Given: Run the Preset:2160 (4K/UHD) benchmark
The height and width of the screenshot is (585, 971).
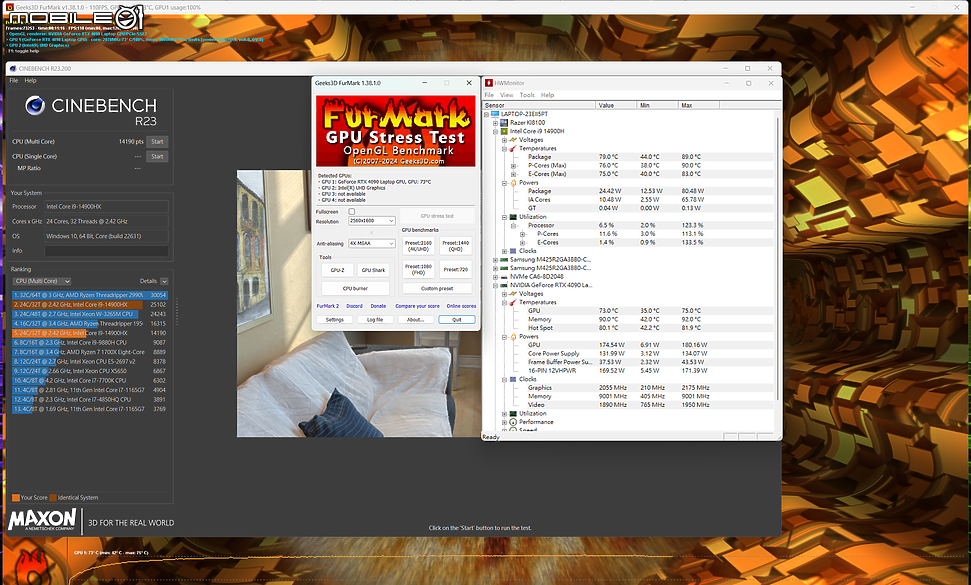Looking at the screenshot, I should 418,246.
